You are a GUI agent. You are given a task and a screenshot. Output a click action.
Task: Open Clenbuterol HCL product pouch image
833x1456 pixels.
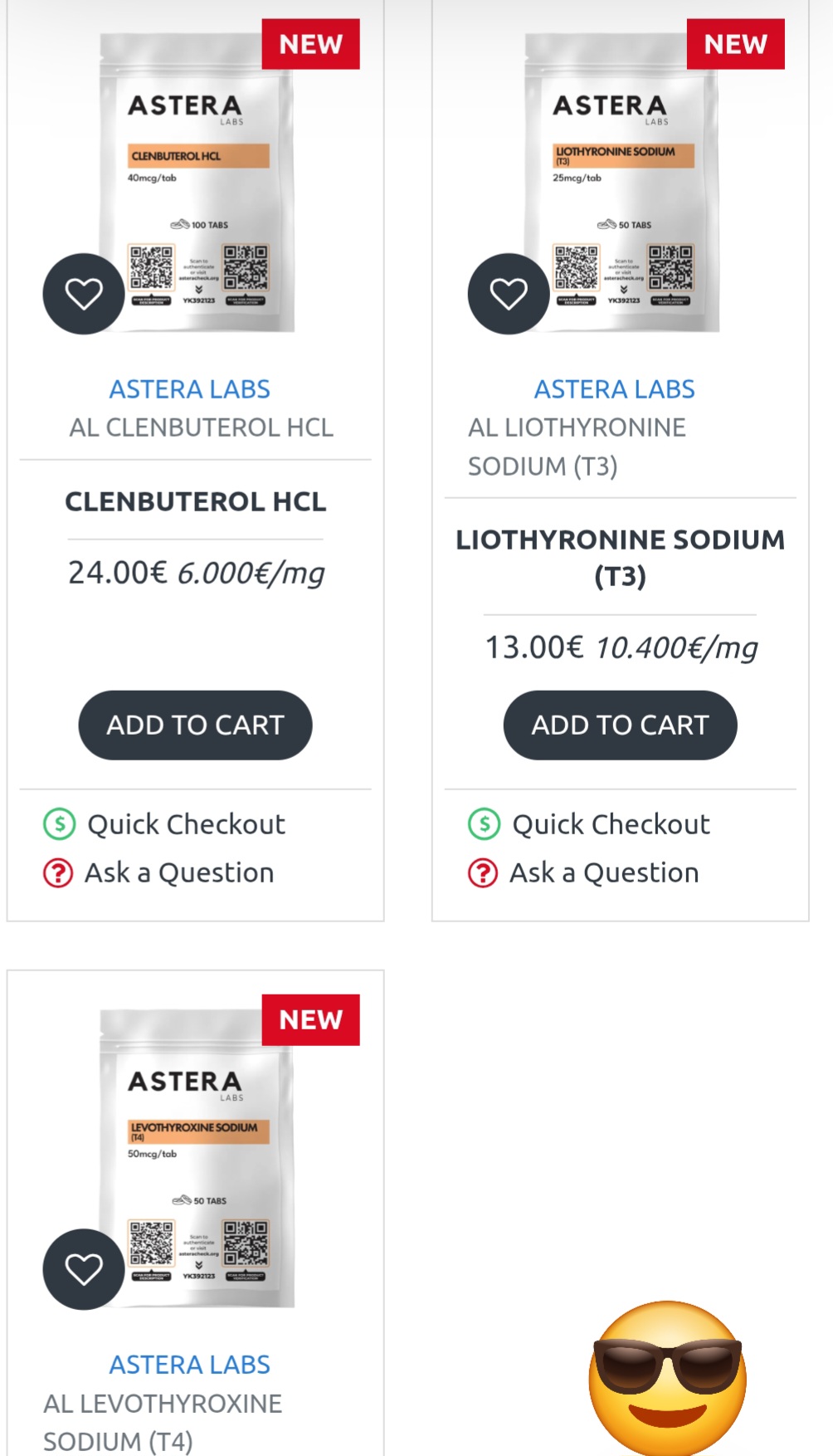pos(199,183)
